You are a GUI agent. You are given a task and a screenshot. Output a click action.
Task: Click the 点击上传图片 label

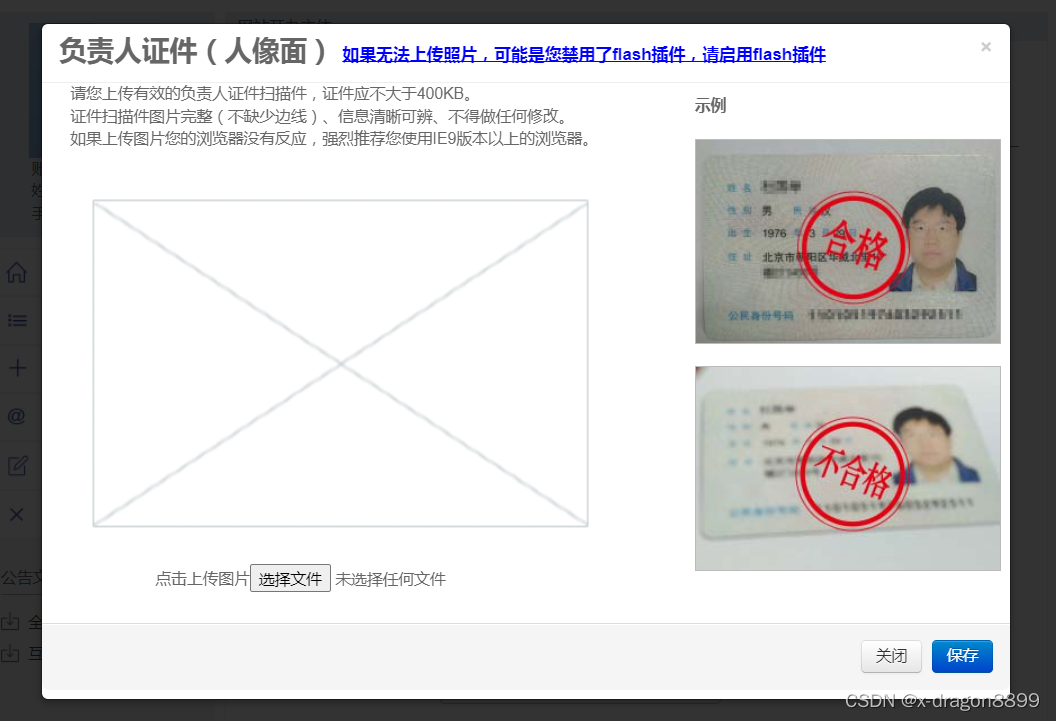tap(202, 578)
